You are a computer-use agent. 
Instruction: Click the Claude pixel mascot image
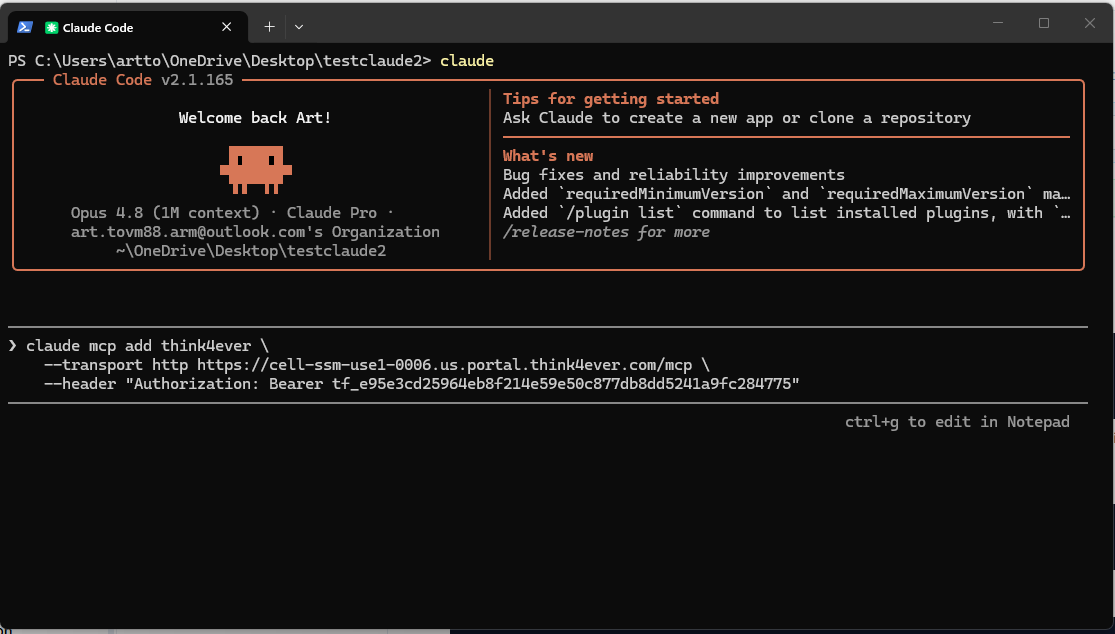[x=255, y=170]
